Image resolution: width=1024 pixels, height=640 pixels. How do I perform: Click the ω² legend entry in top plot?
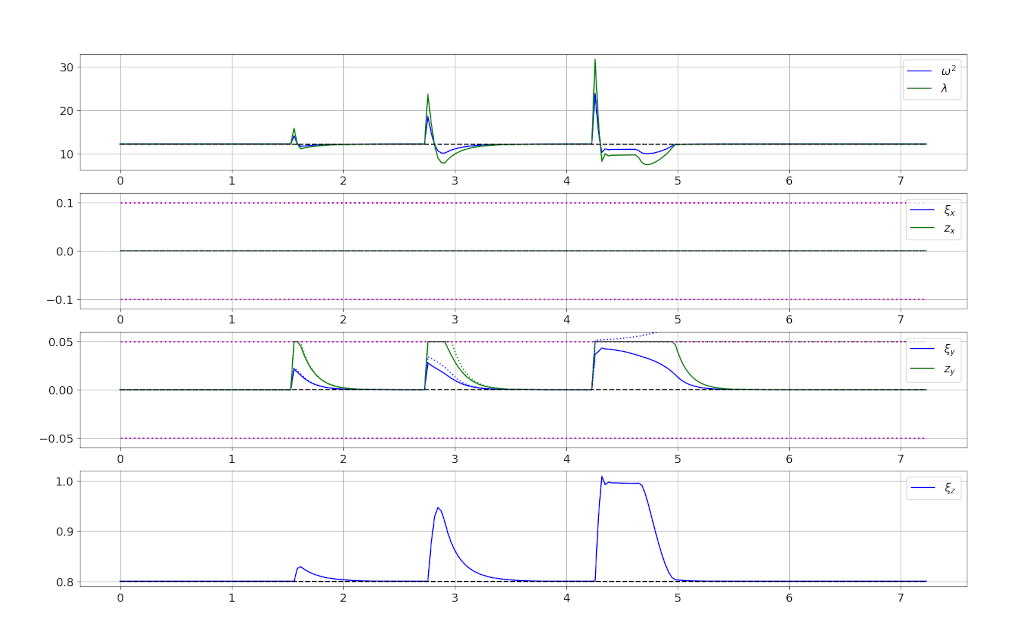point(942,71)
